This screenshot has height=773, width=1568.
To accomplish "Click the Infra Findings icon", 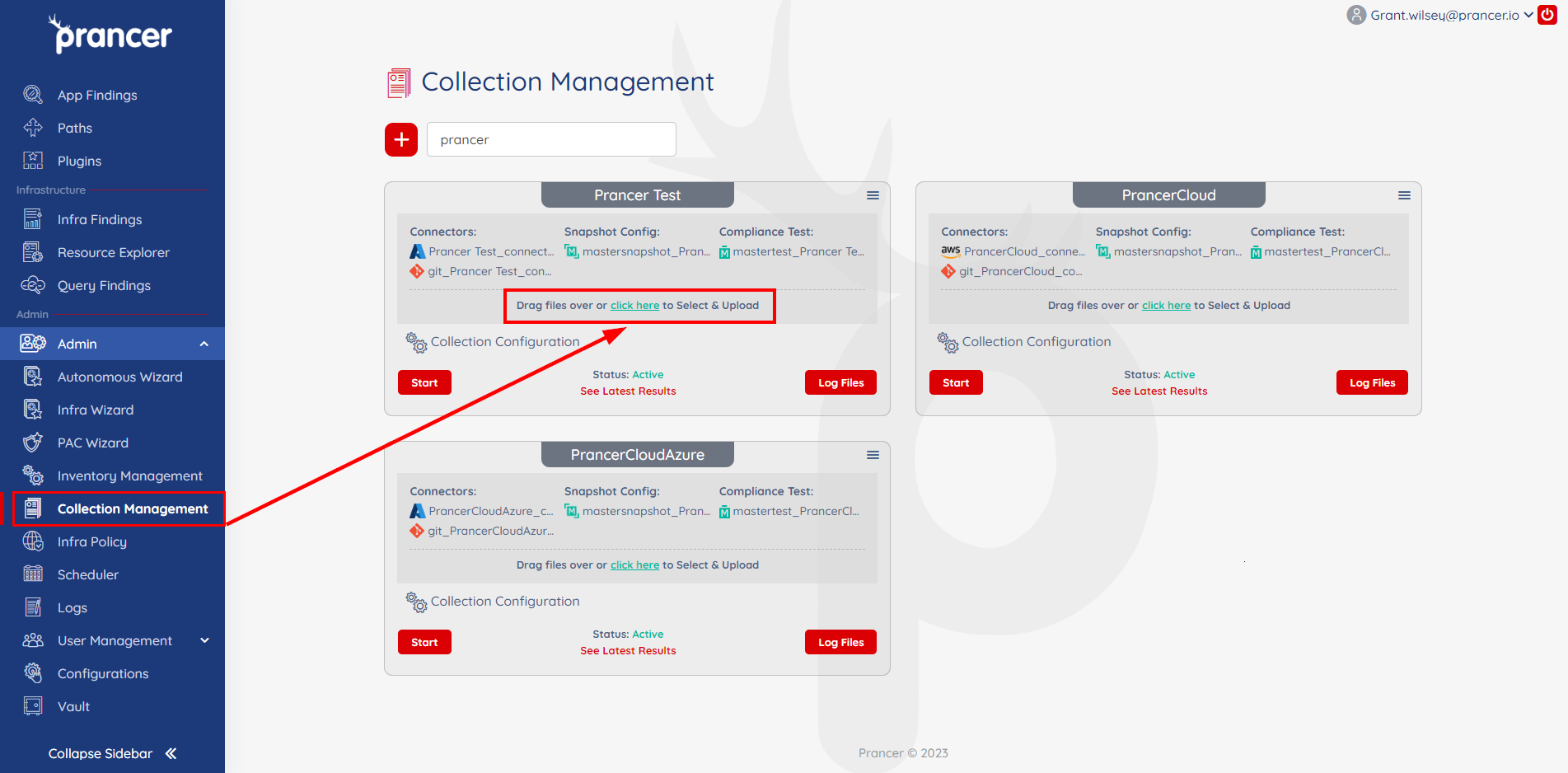I will pyautogui.click(x=33, y=219).
